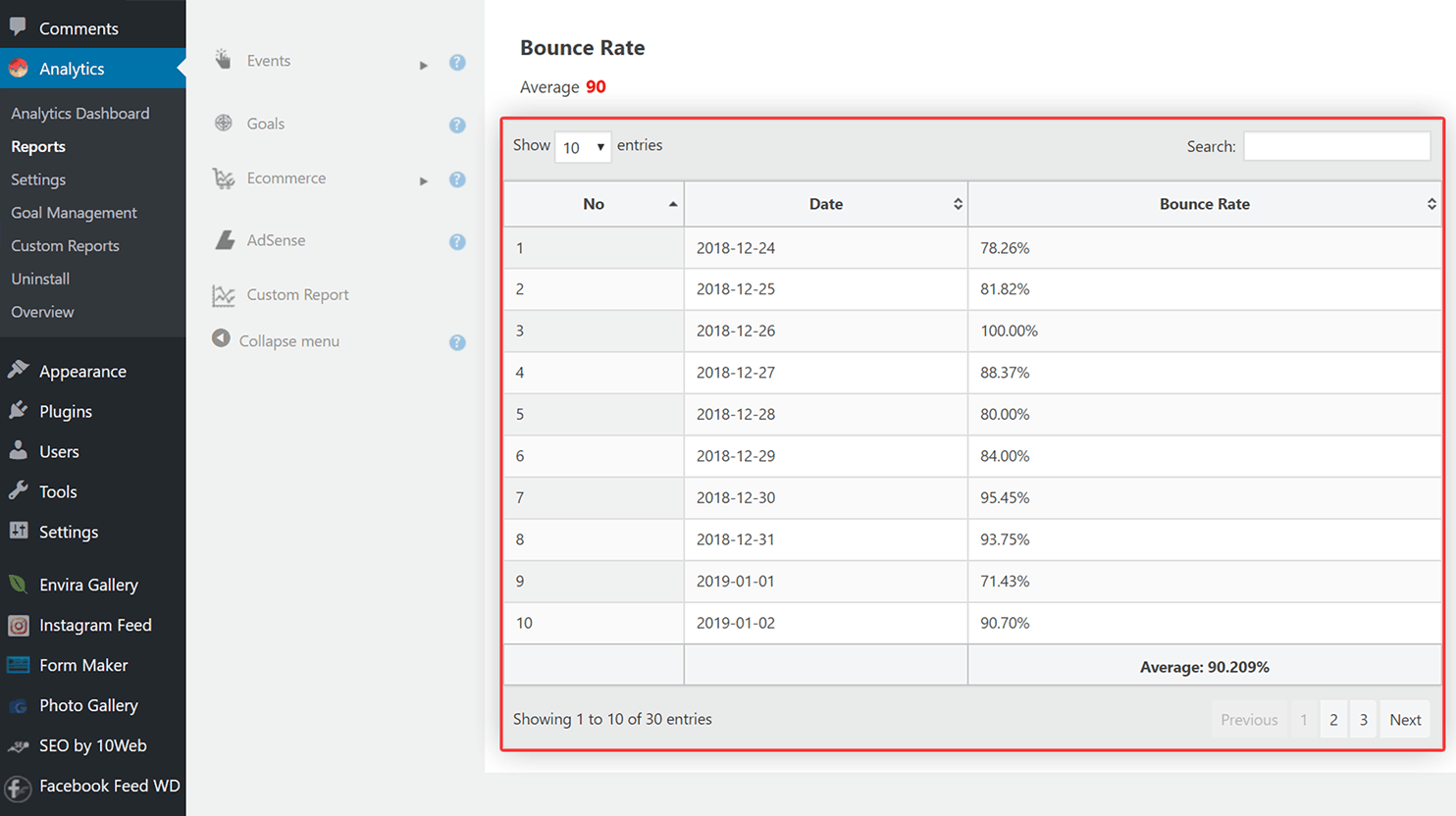Open the Facebook Feed WD icon
The width and height of the screenshot is (1456, 816).
[x=21, y=786]
